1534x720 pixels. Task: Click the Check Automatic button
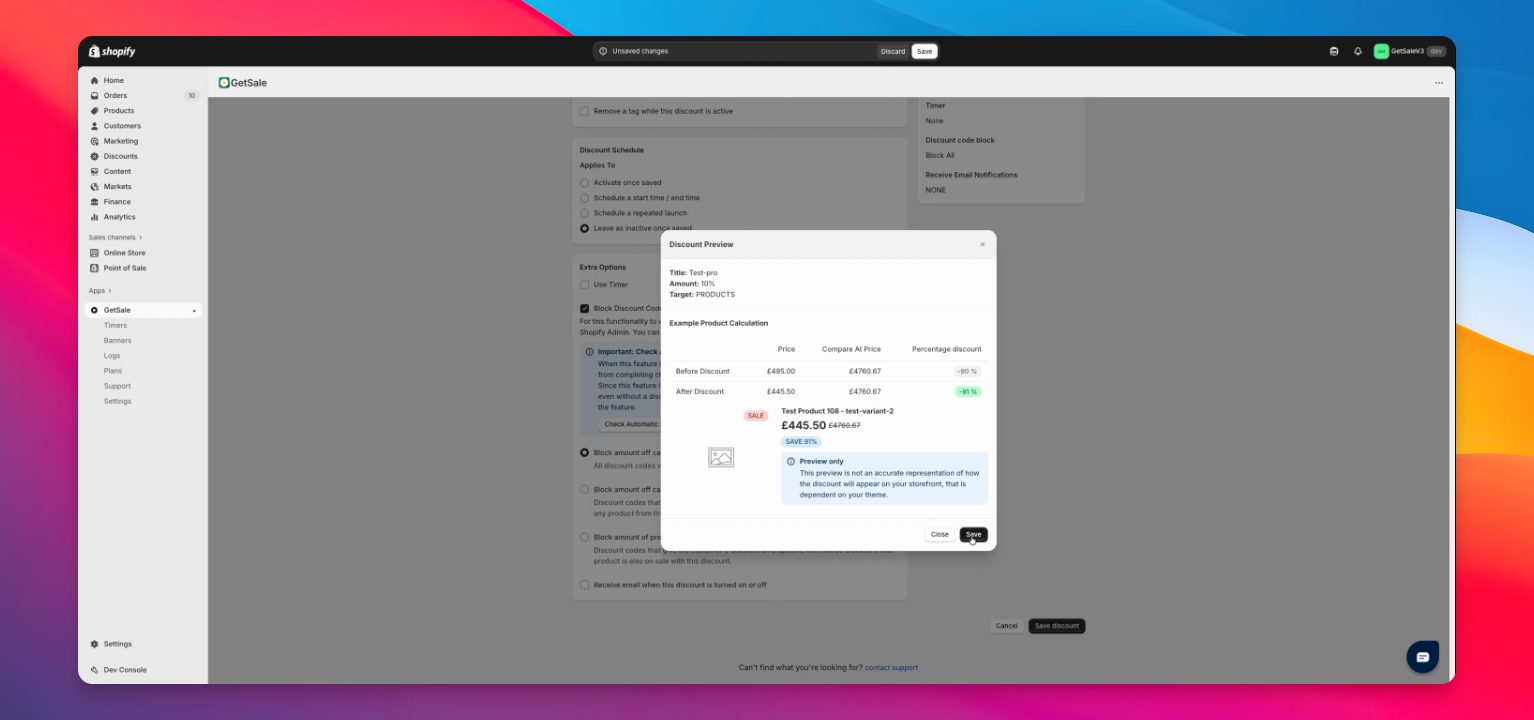[x=630, y=424]
